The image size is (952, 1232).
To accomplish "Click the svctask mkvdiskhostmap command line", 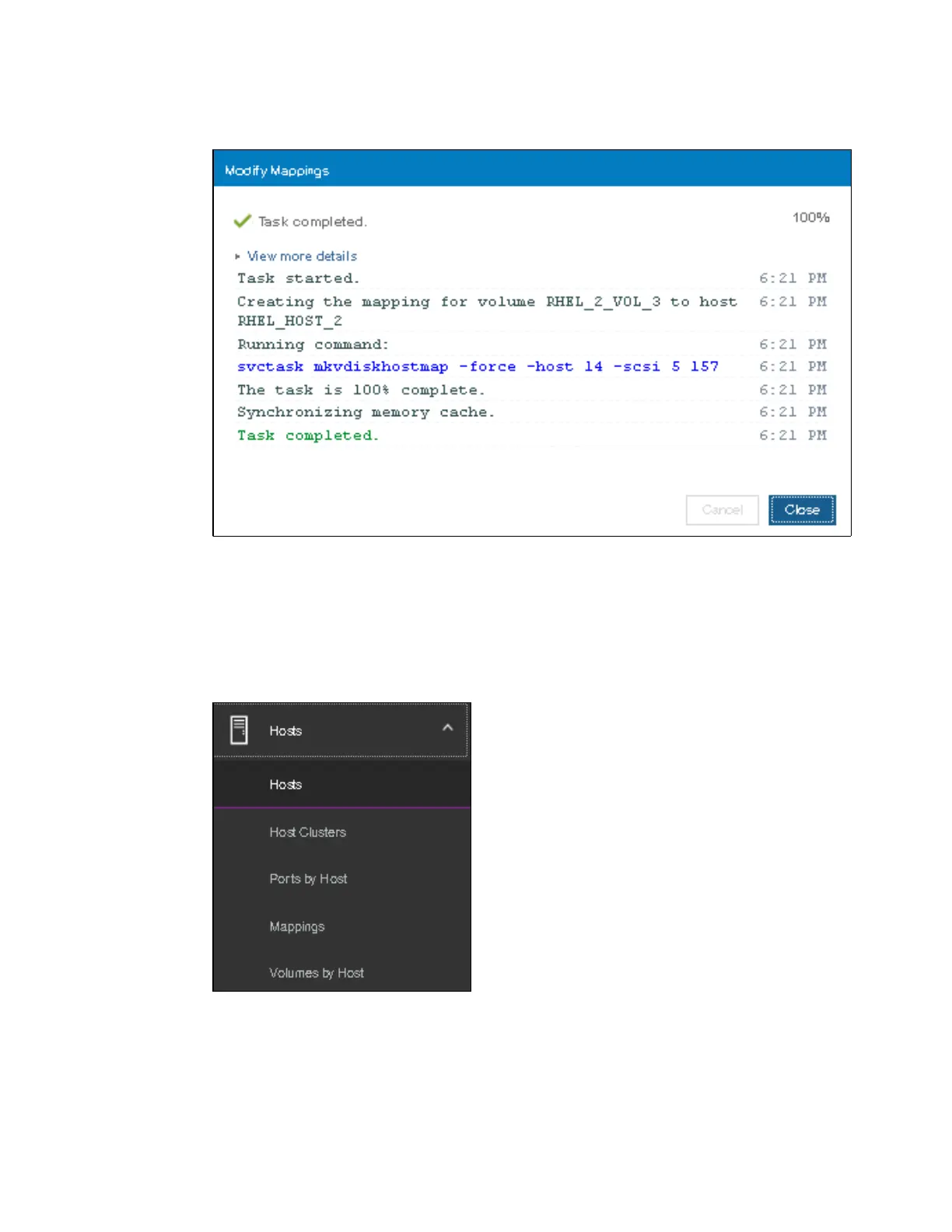I will [478, 366].
